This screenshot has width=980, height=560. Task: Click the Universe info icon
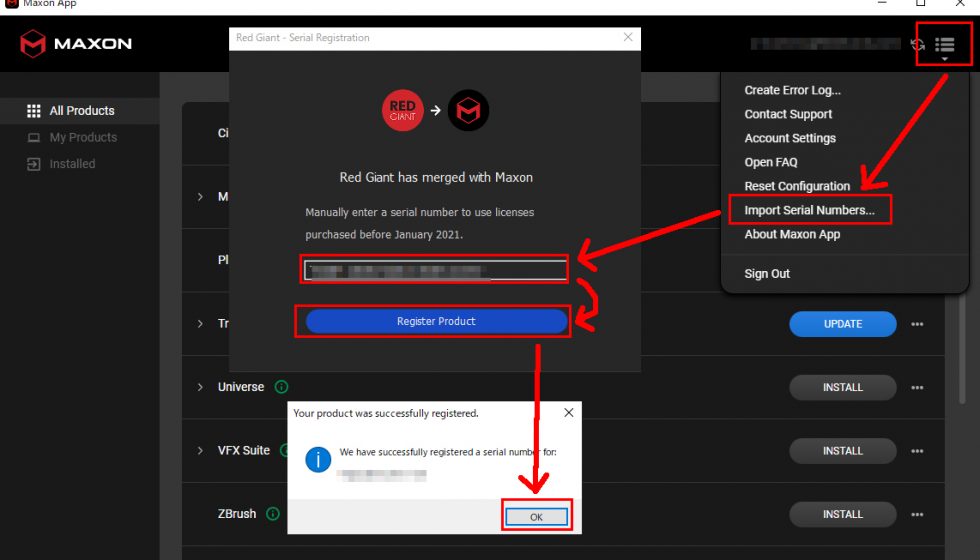point(281,387)
